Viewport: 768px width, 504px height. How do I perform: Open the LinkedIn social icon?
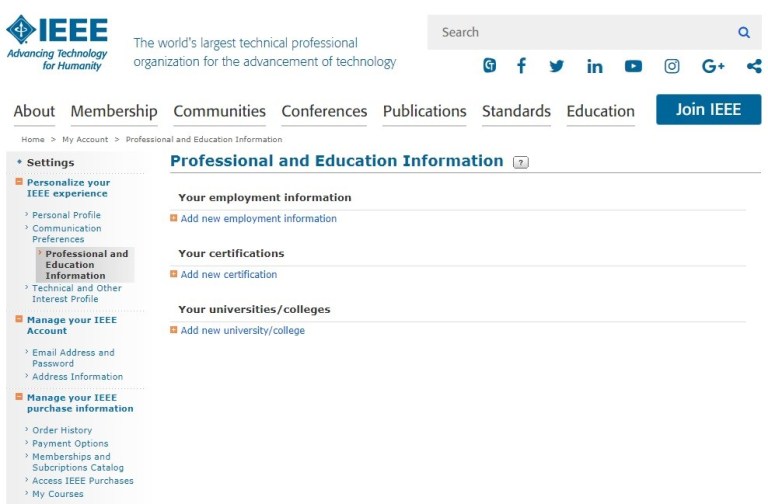pos(595,66)
